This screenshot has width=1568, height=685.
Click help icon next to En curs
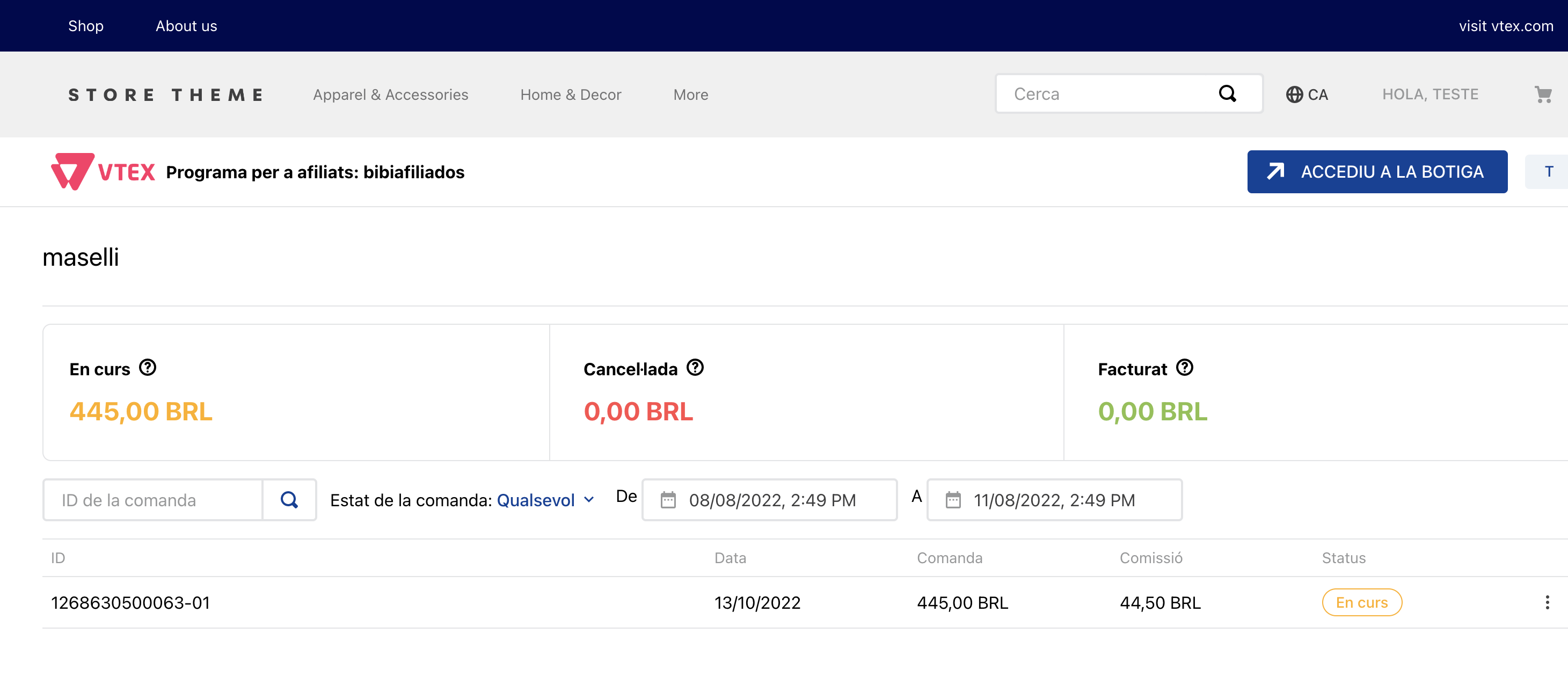point(147,368)
